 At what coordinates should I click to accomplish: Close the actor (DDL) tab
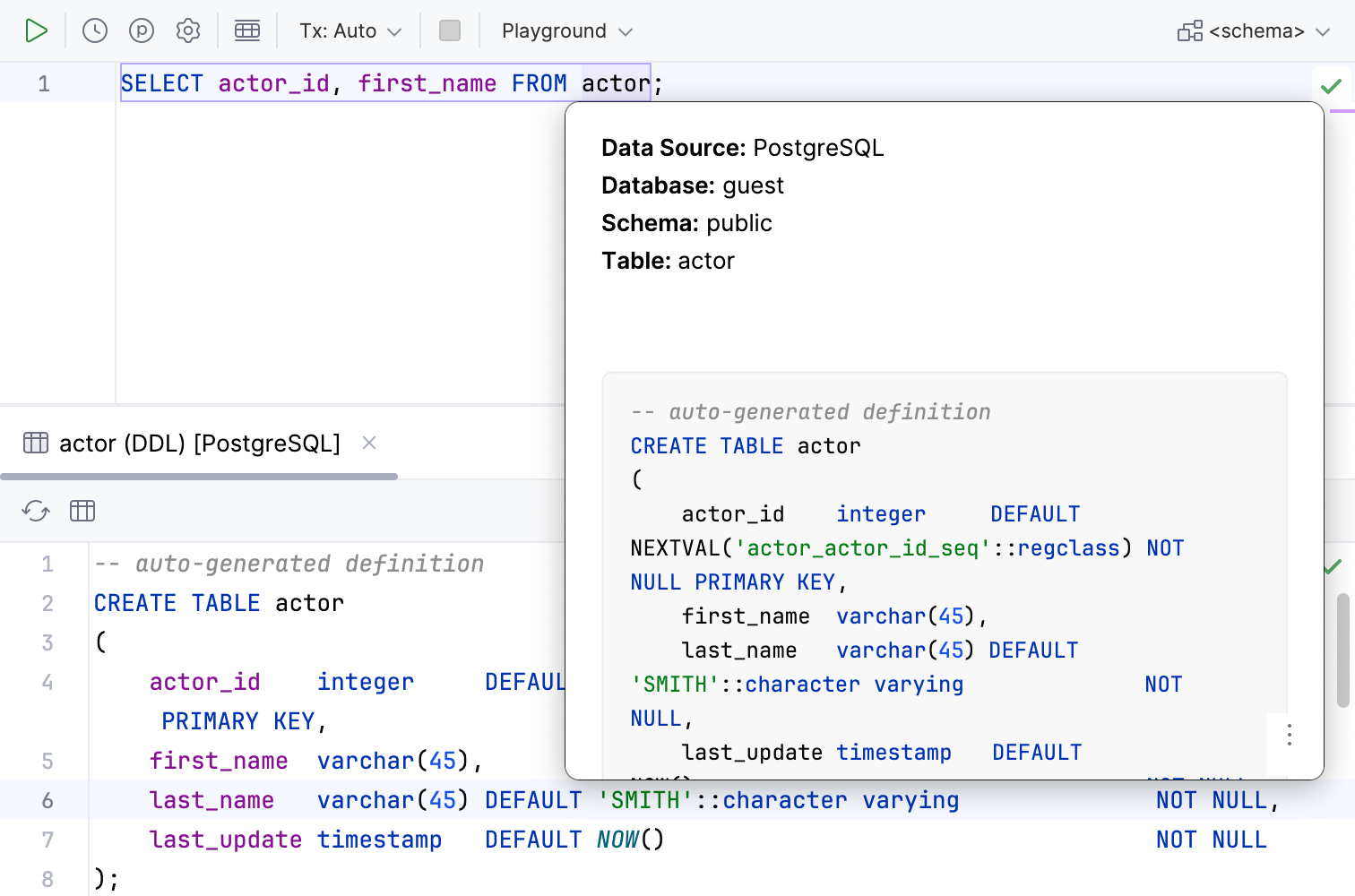pyautogui.click(x=368, y=443)
